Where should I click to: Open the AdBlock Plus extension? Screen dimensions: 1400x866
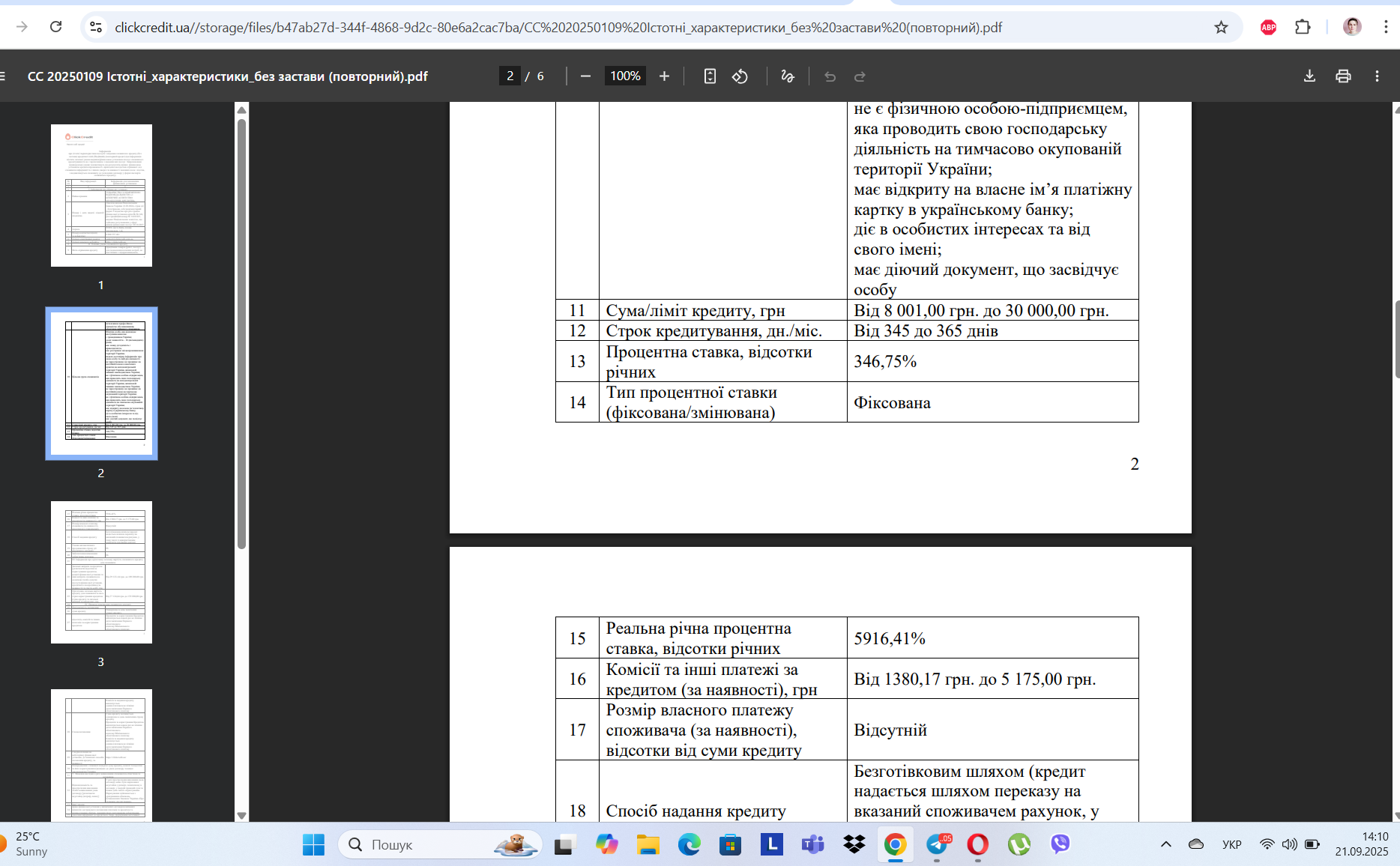(x=1268, y=27)
